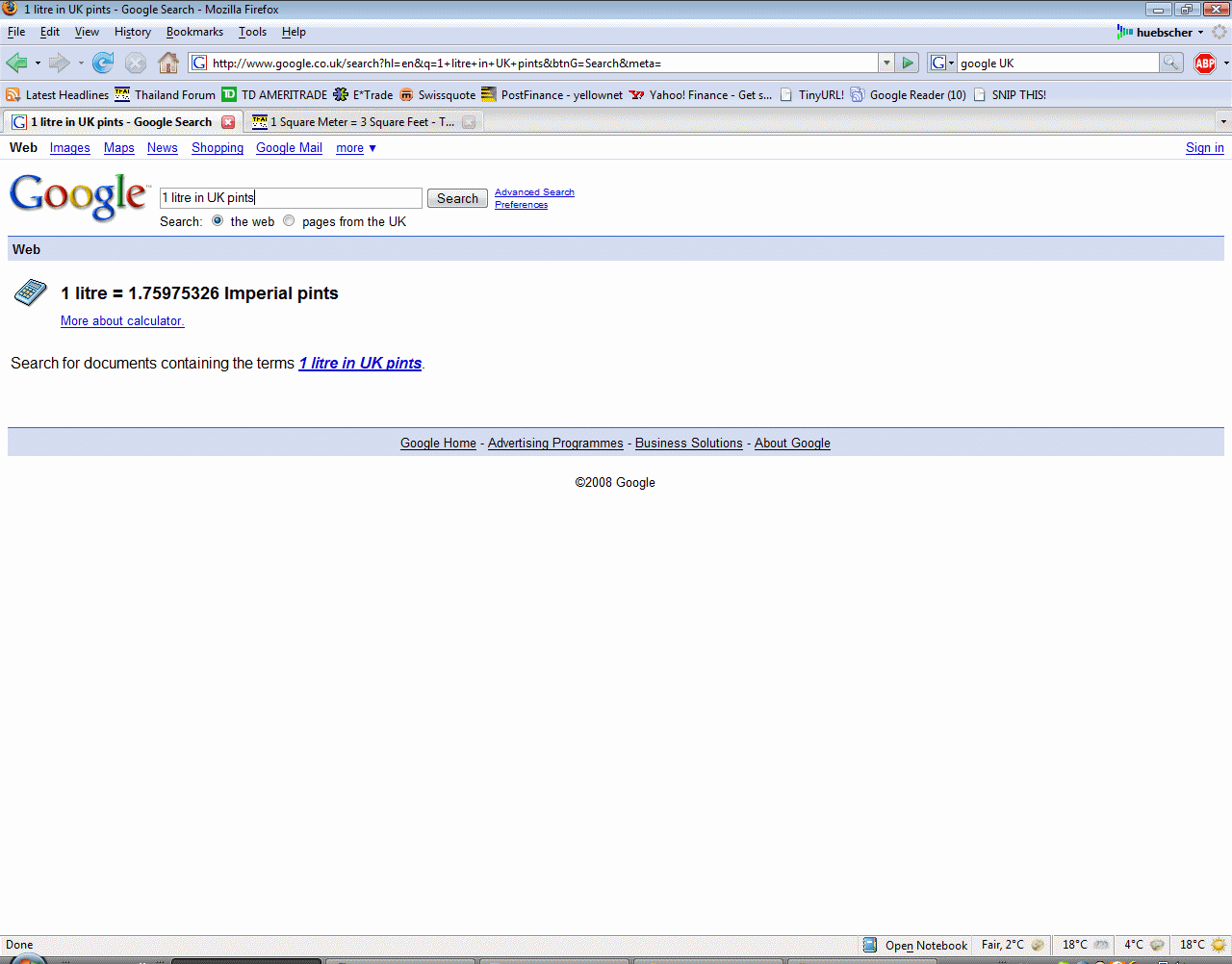Switch to '1 Square Meter = 3 Square Feet' tab
The image size is (1232, 964).
point(364,122)
